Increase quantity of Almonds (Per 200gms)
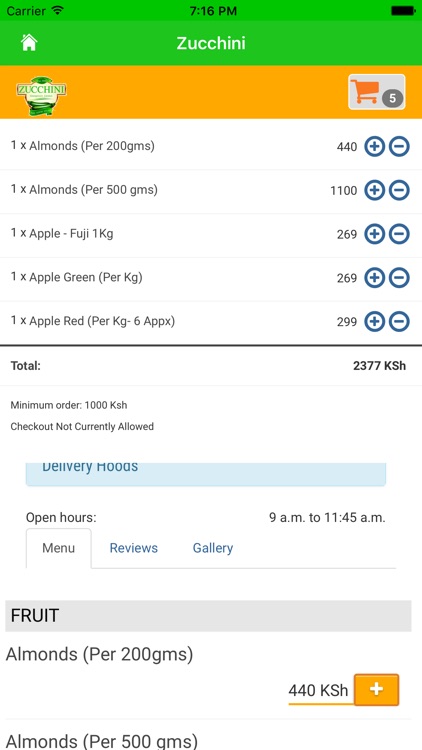The image size is (422, 750). pos(375,146)
